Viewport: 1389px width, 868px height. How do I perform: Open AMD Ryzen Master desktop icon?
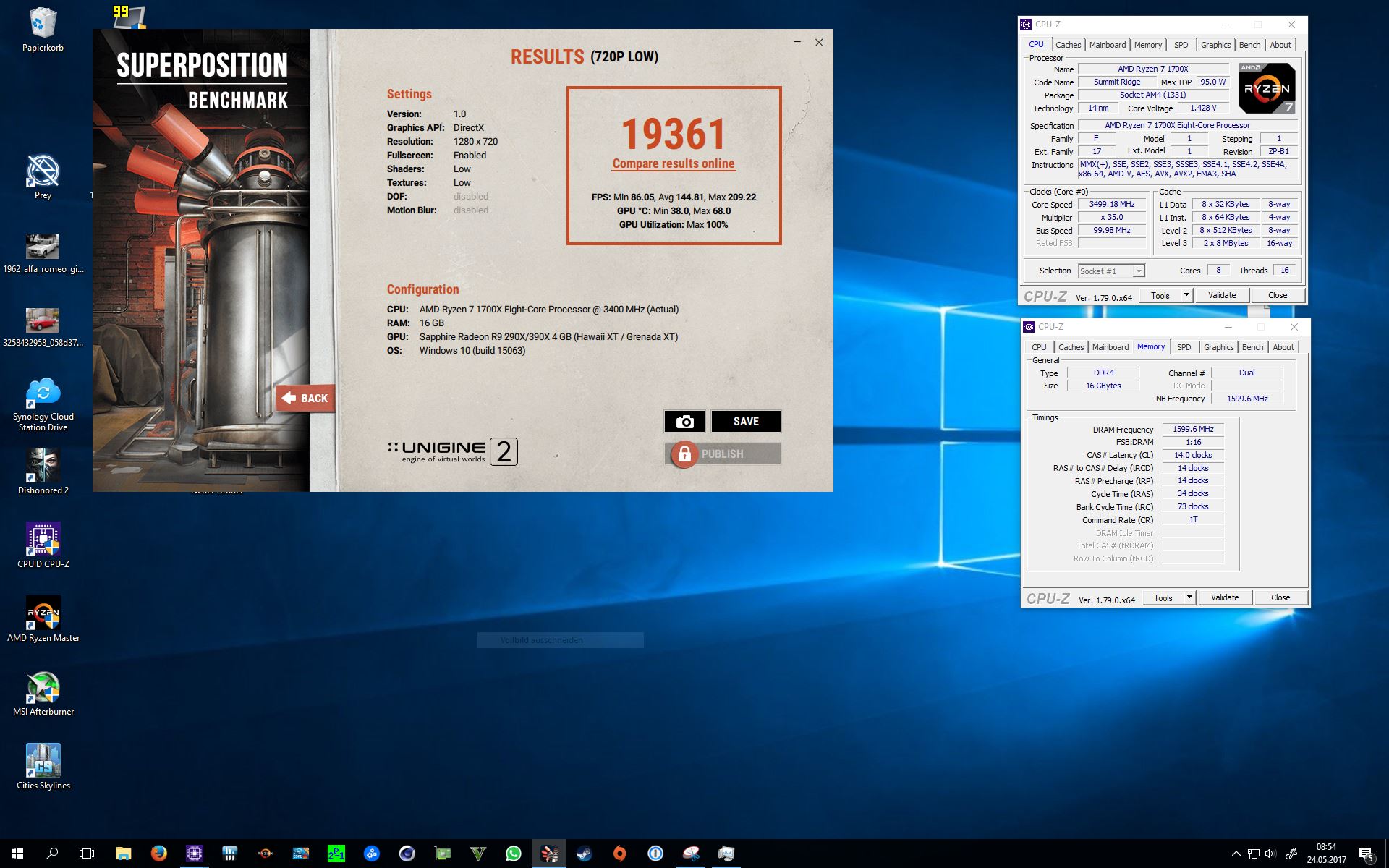(x=43, y=615)
